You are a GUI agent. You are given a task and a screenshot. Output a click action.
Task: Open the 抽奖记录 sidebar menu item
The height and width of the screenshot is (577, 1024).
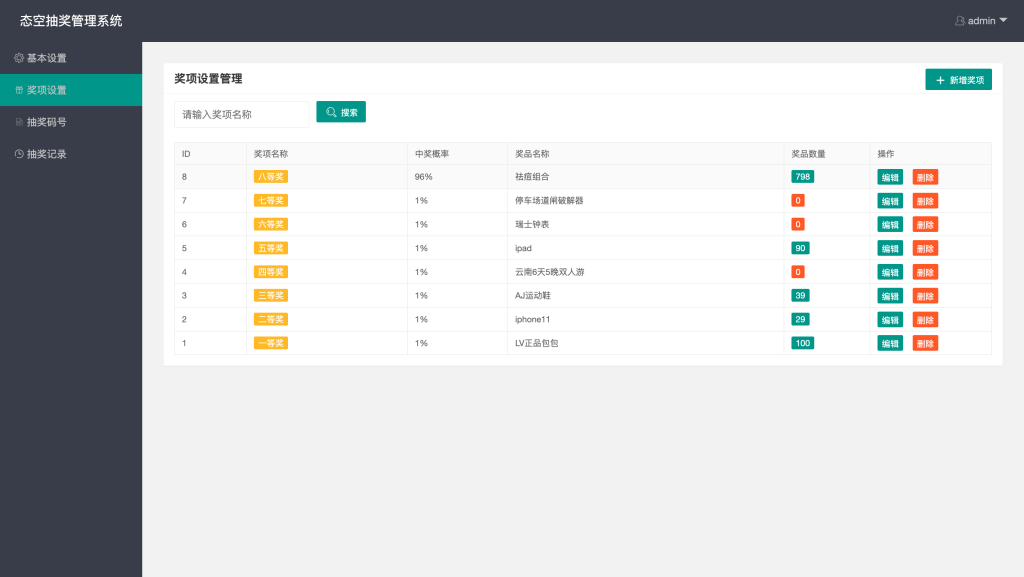55,154
